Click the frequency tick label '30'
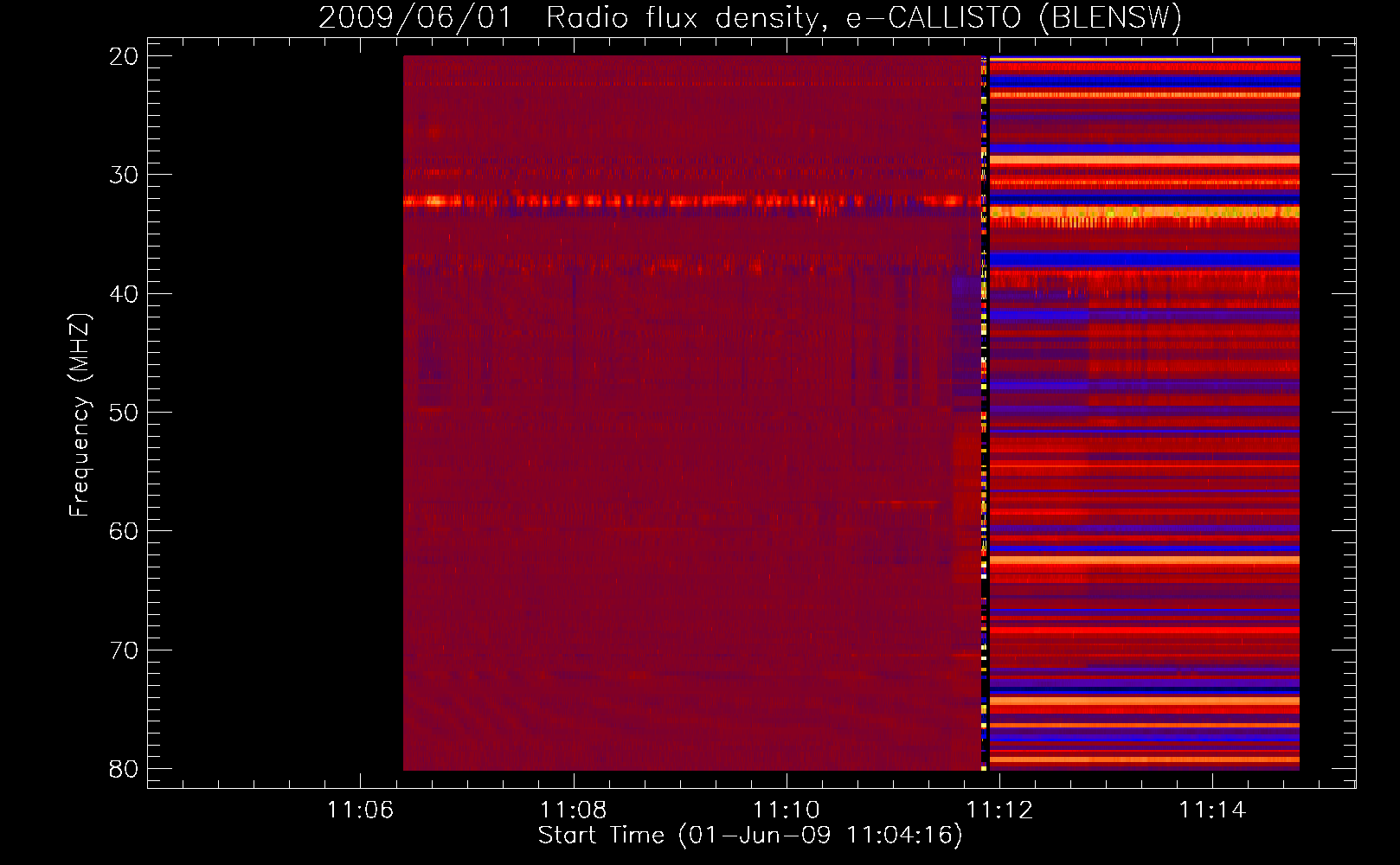The height and width of the screenshot is (865, 1400). pos(124,175)
